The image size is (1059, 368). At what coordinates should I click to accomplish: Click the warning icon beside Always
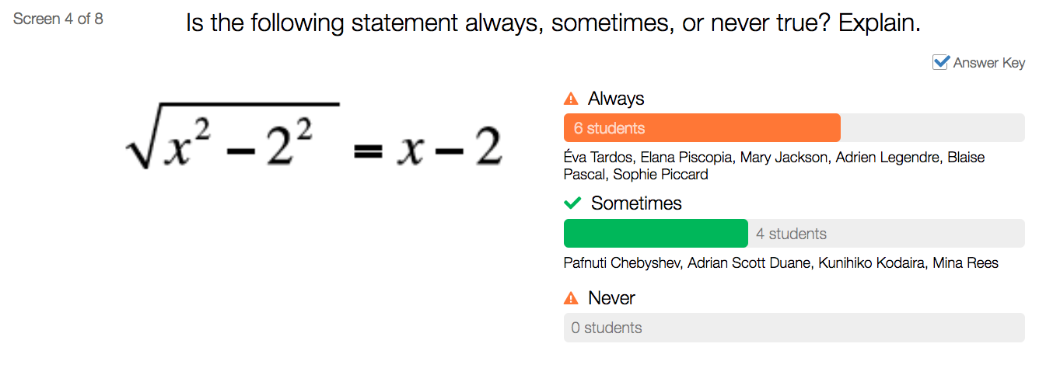[571, 99]
